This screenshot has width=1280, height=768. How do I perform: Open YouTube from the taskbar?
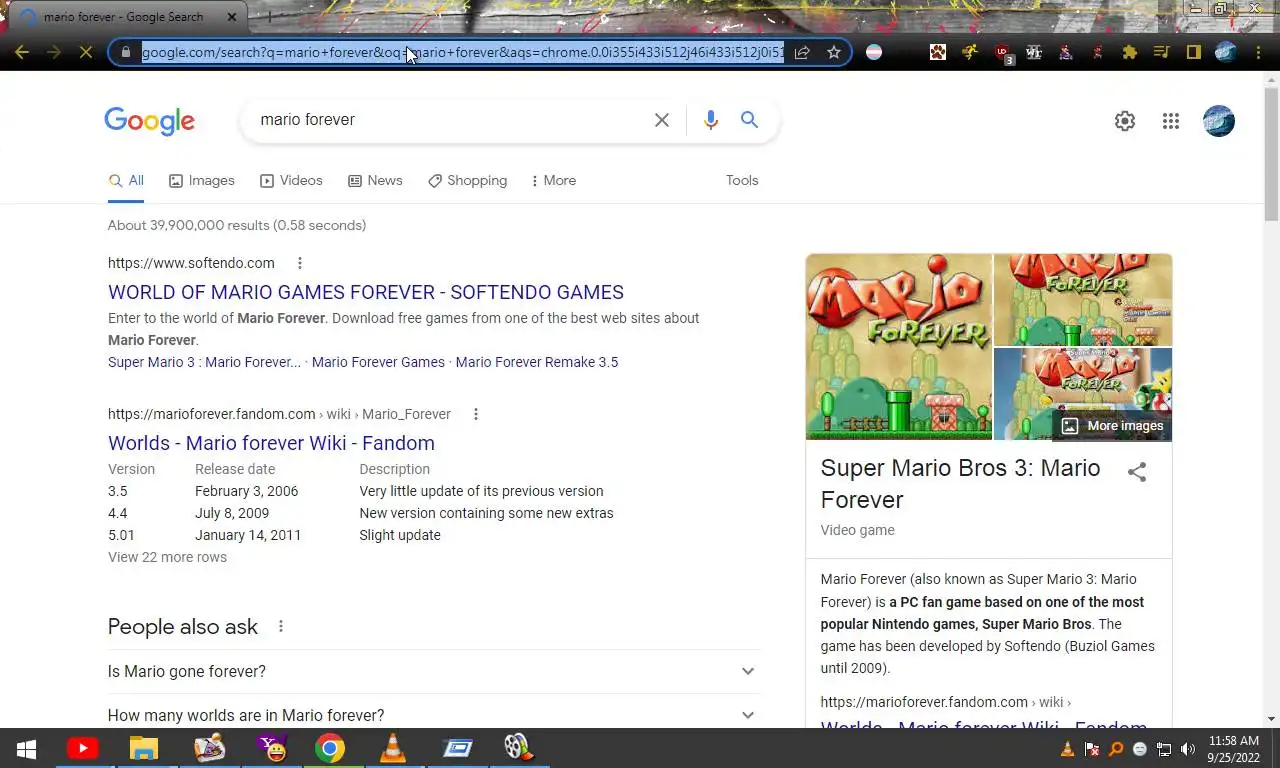pyautogui.click(x=82, y=748)
